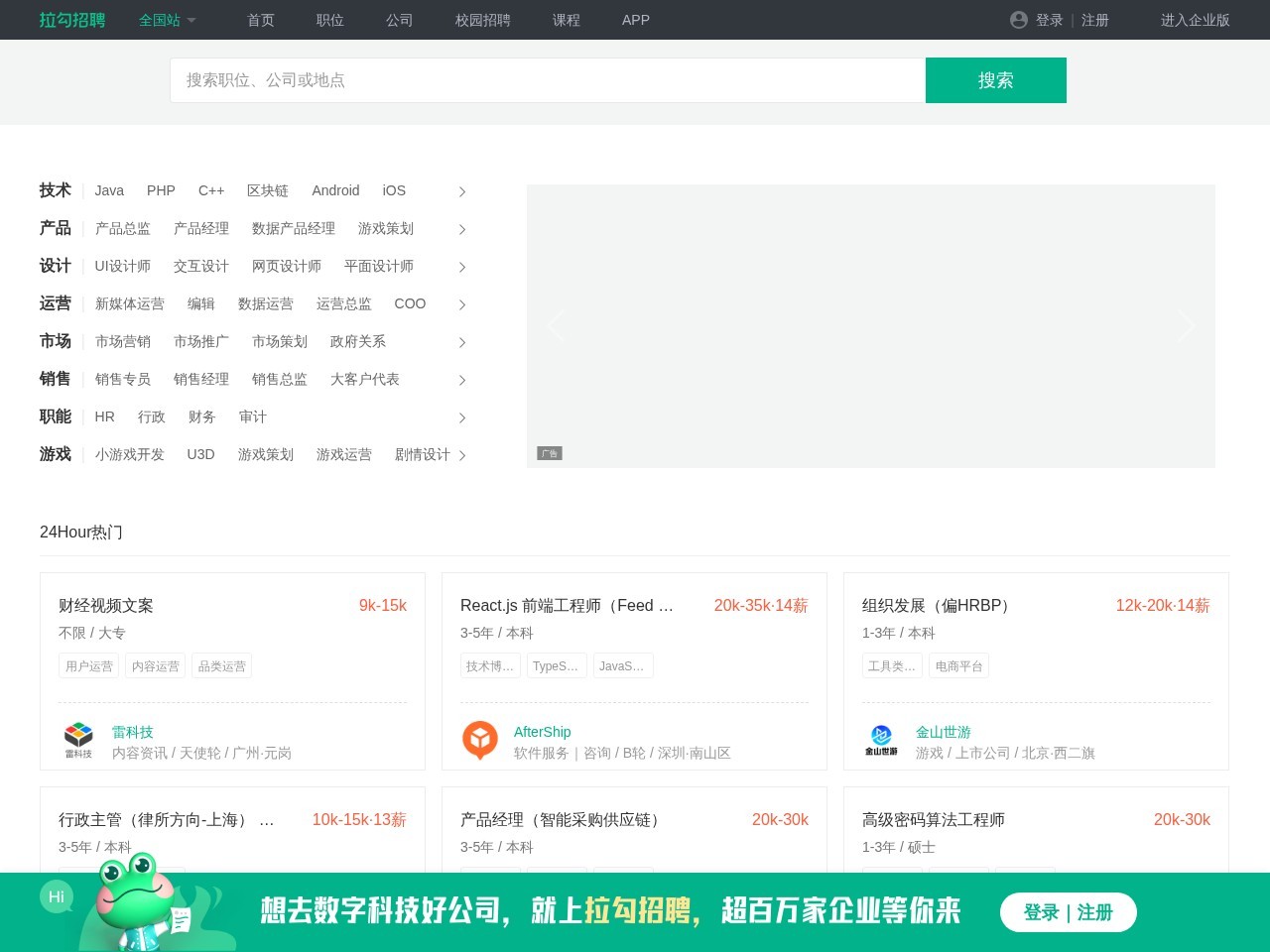The image size is (1270, 952).
Task: Click the 金山世游 company logo
Action: coord(882,738)
